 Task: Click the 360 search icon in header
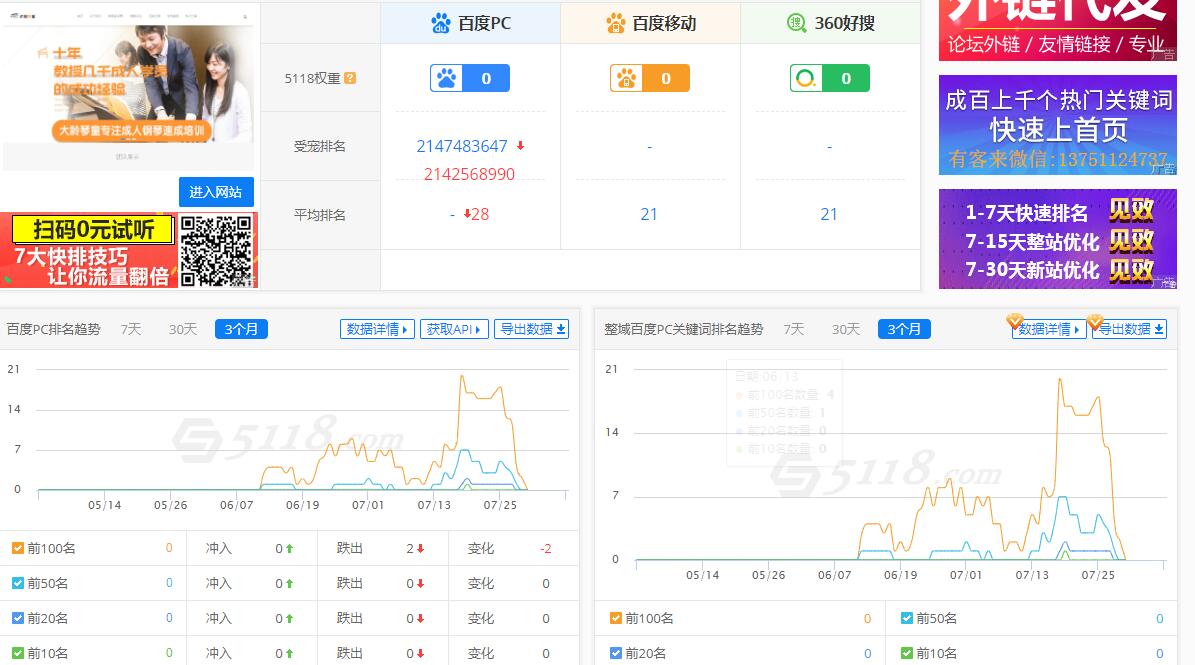796,24
